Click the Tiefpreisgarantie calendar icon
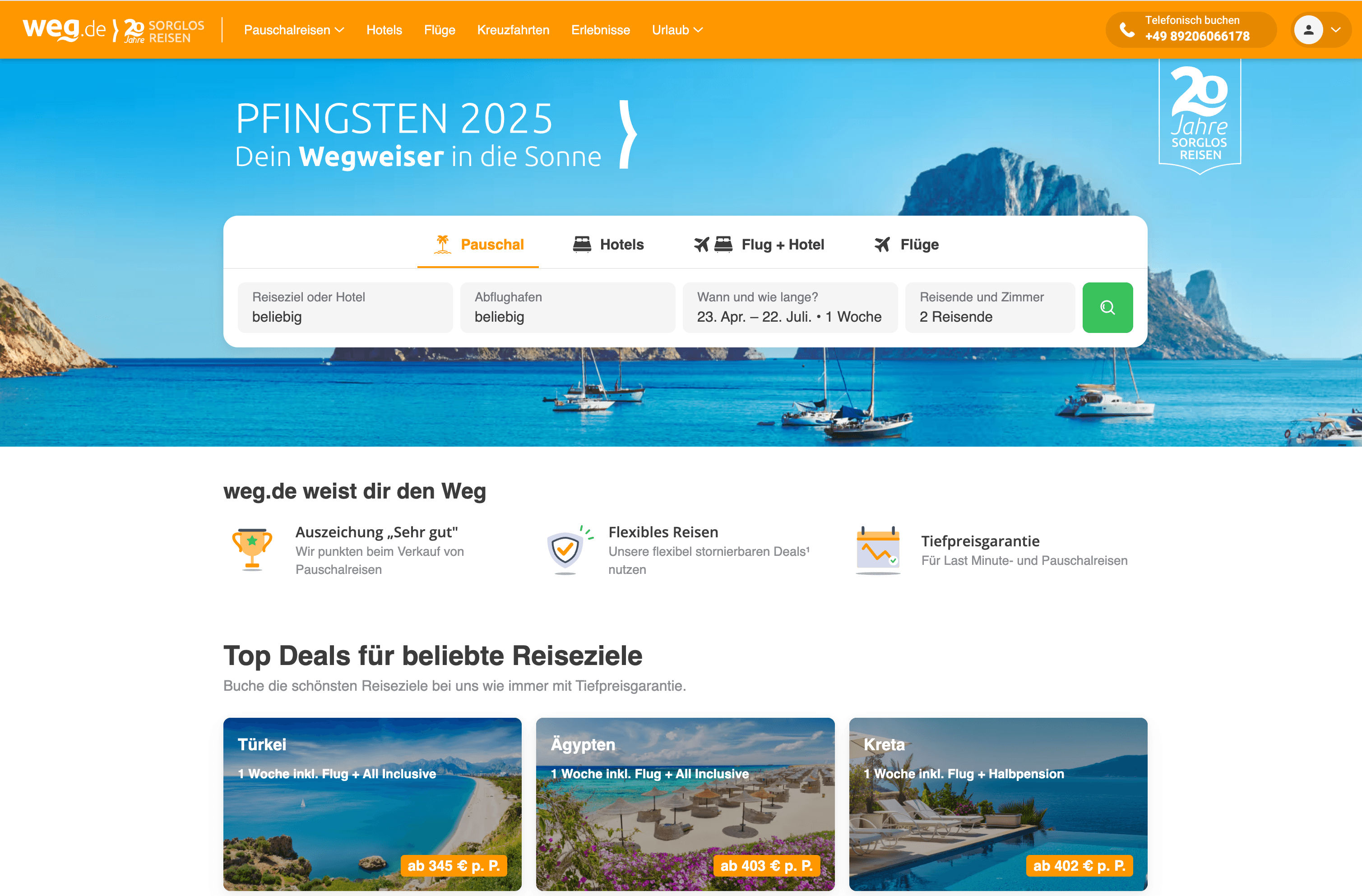Image resolution: width=1362 pixels, height=896 pixels. coord(878,550)
